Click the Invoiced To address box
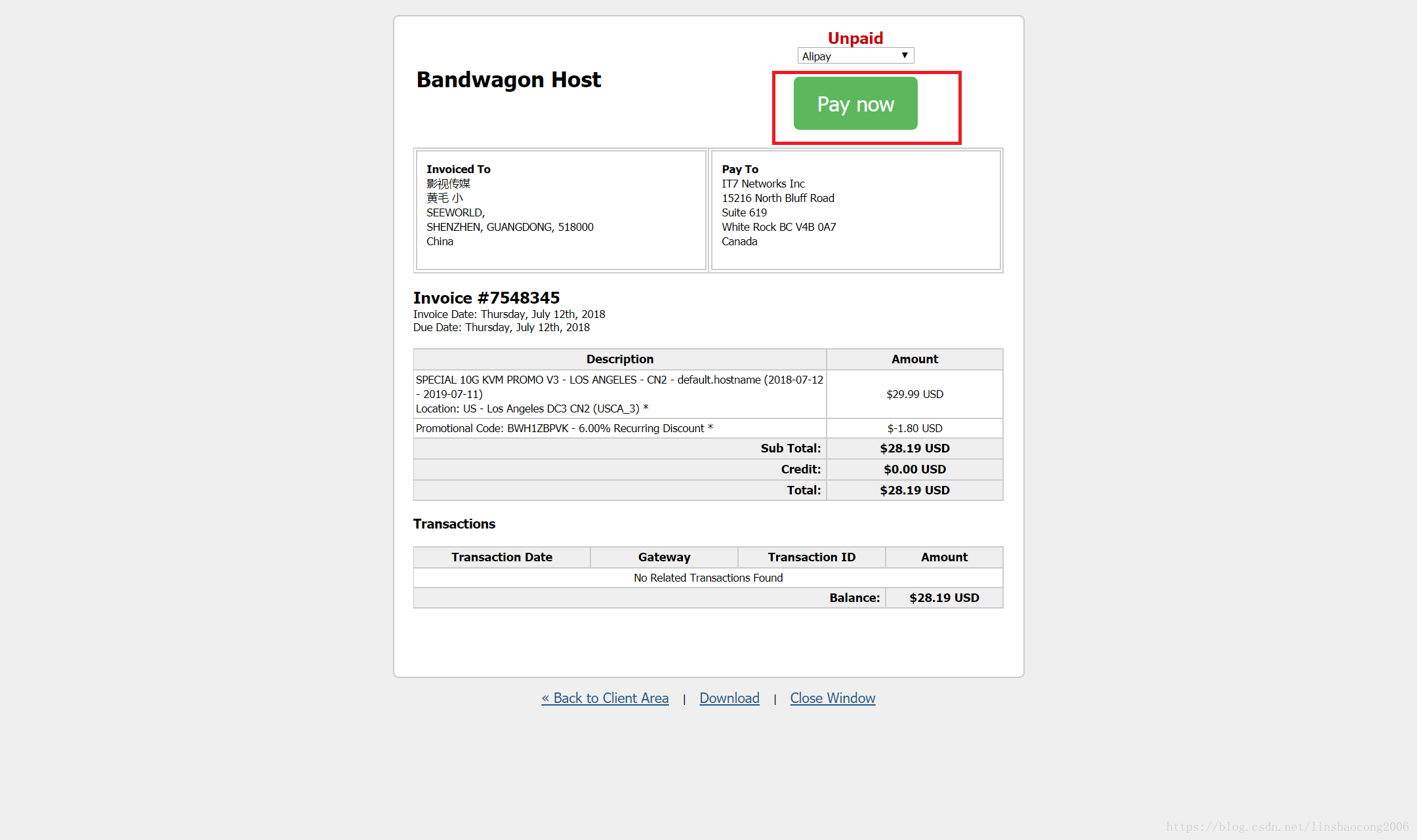 tap(561, 210)
